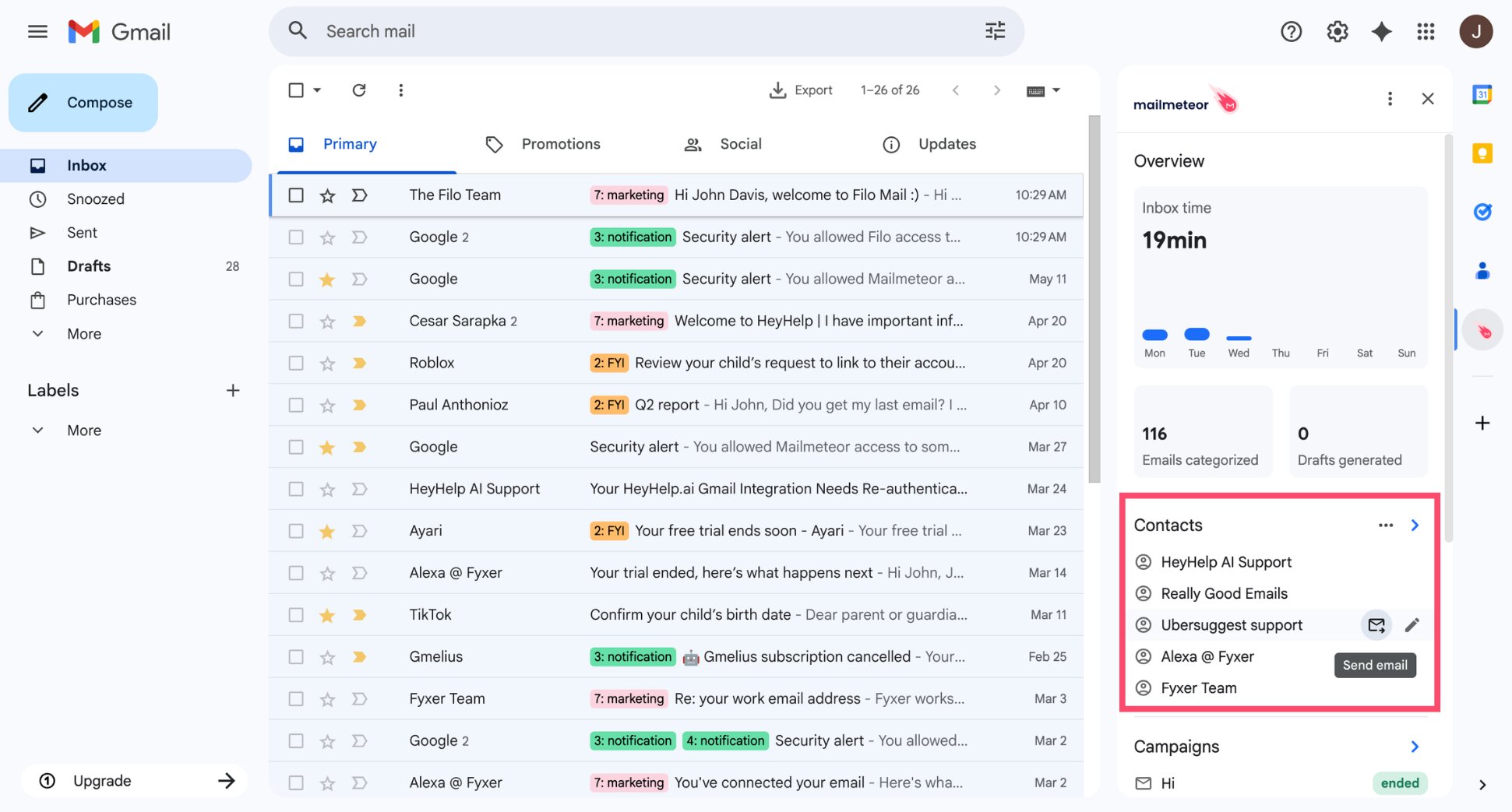Open HeyHelp AI Support contact
The height and width of the screenshot is (812, 1512).
[1225, 562]
